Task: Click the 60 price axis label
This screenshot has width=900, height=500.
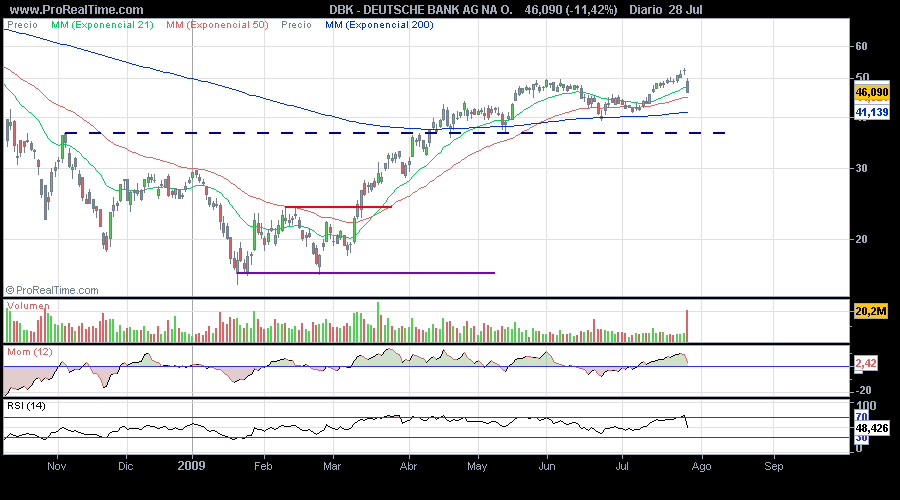Action: pos(861,46)
